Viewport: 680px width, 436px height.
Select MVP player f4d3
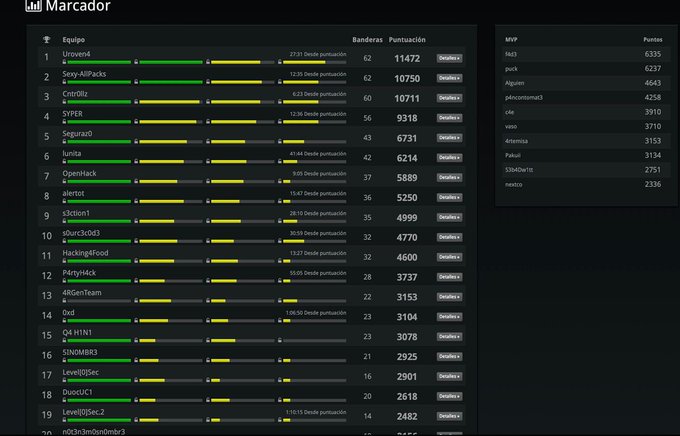point(511,54)
